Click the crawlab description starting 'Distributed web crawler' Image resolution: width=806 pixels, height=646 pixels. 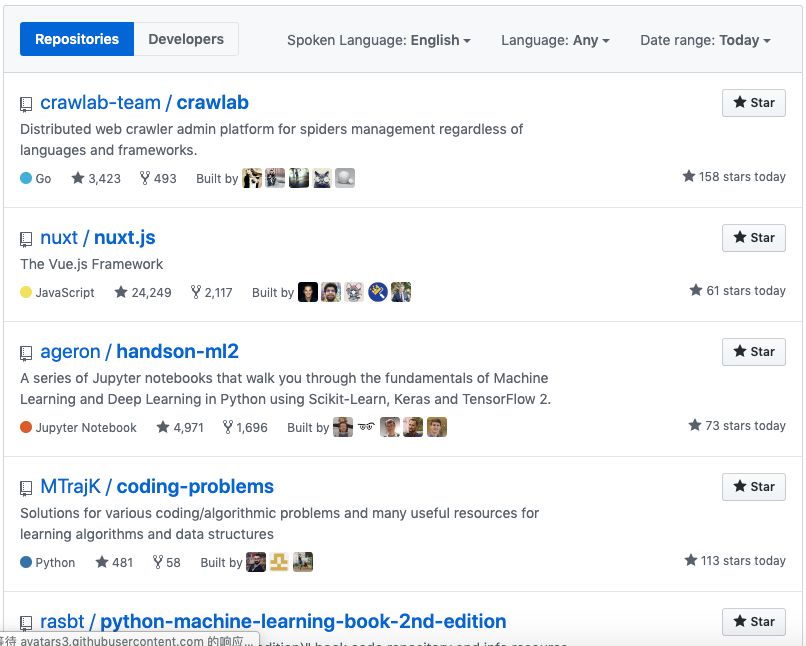(x=271, y=140)
